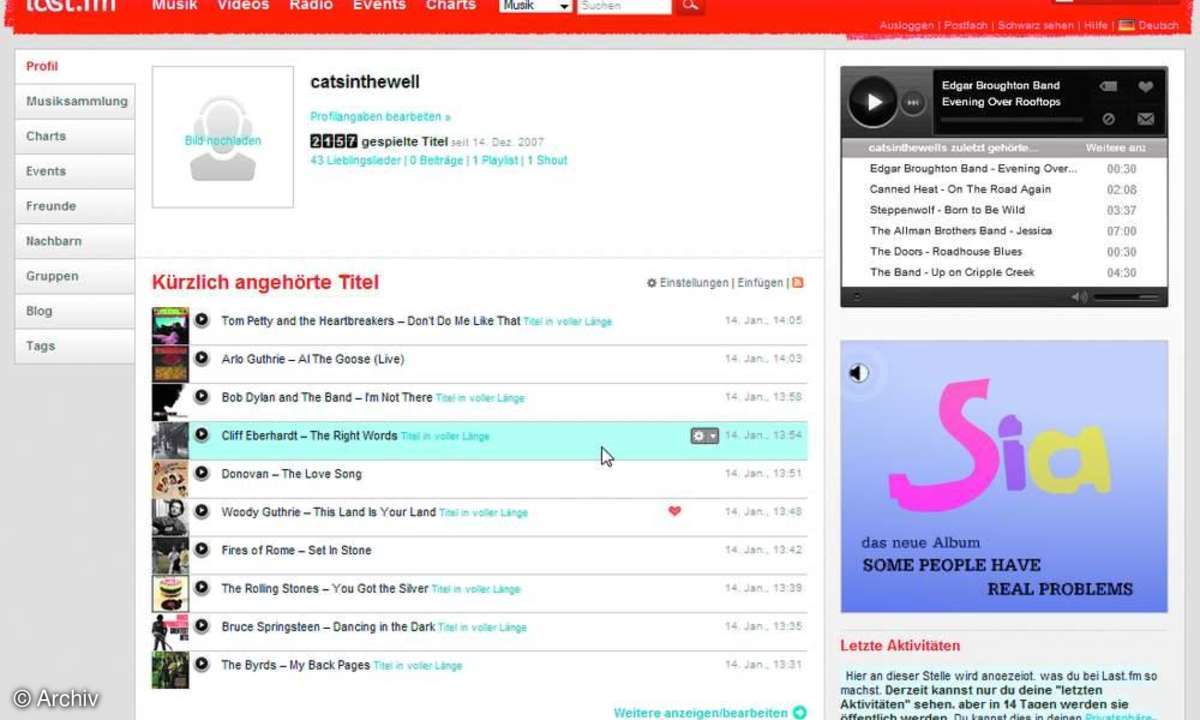The image size is (1200, 720).
Task: Mute the Sia advertisement sound
Action: point(859,373)
